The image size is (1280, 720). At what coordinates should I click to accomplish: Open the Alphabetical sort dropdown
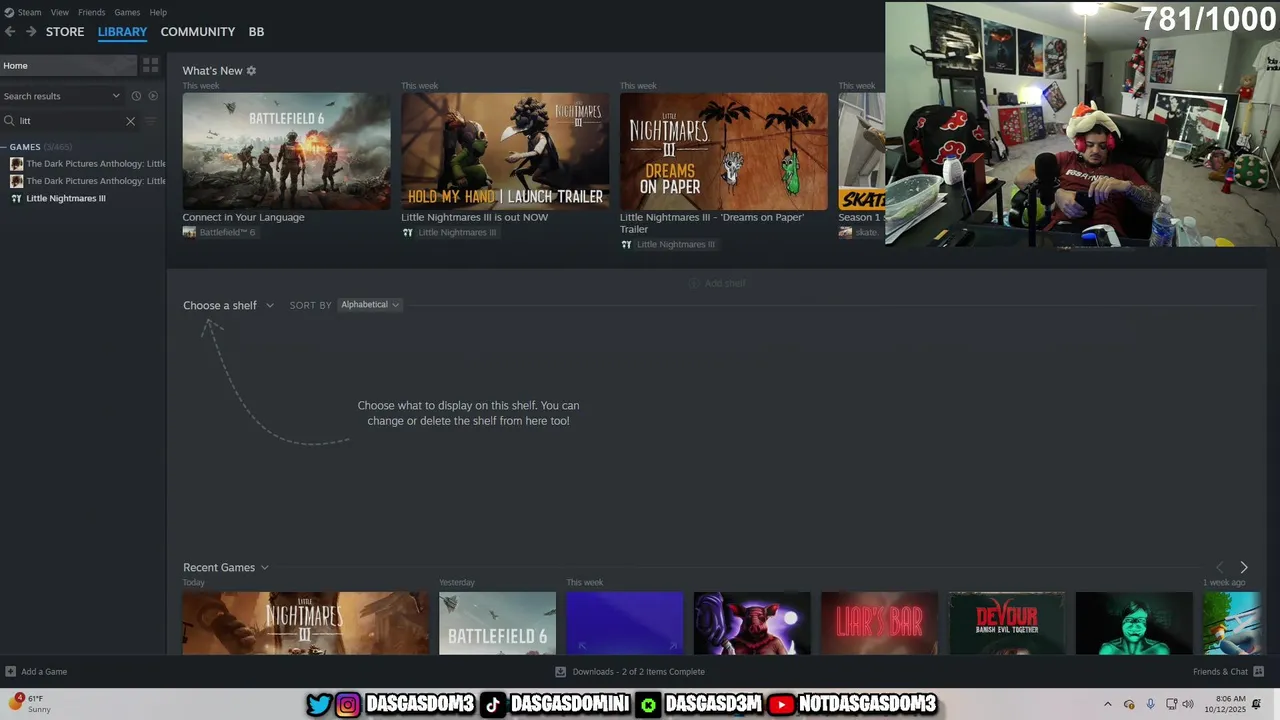coord(369,305)
